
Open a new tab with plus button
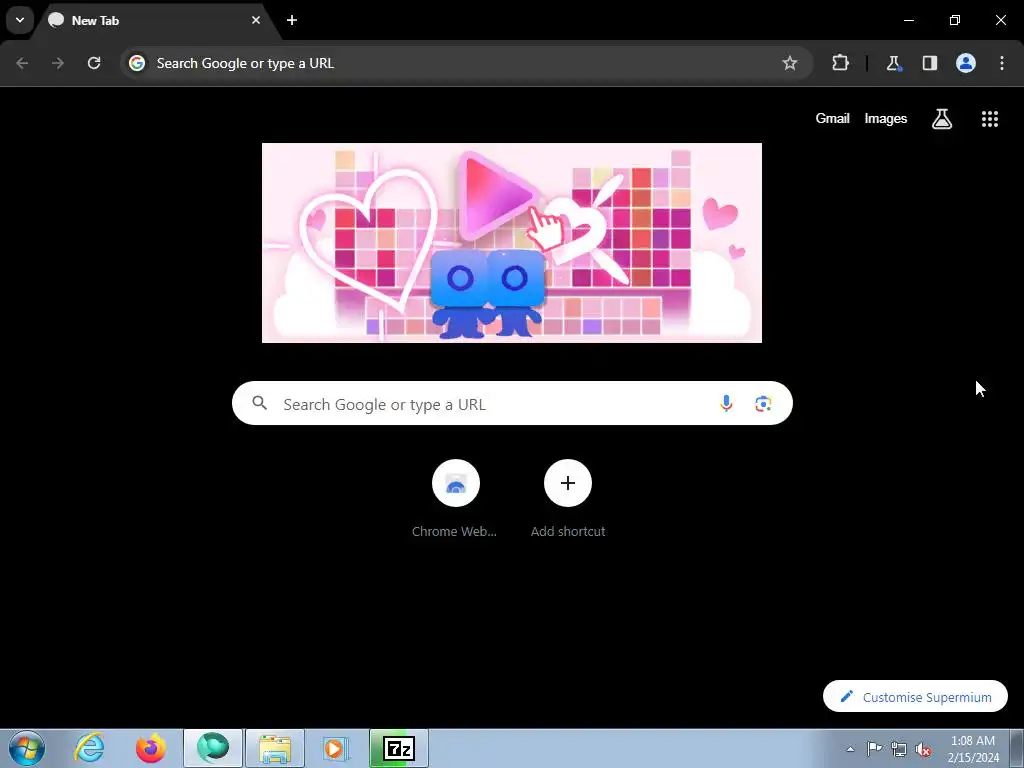[x=292, y=20]
